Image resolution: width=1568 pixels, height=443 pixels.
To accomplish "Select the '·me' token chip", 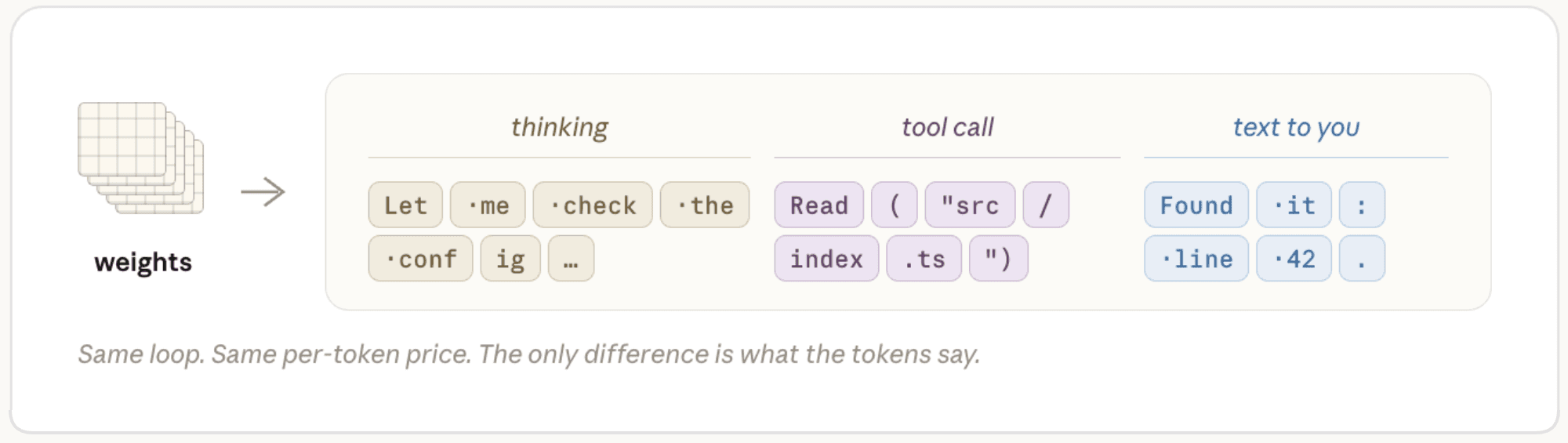I will coord(488,205).
